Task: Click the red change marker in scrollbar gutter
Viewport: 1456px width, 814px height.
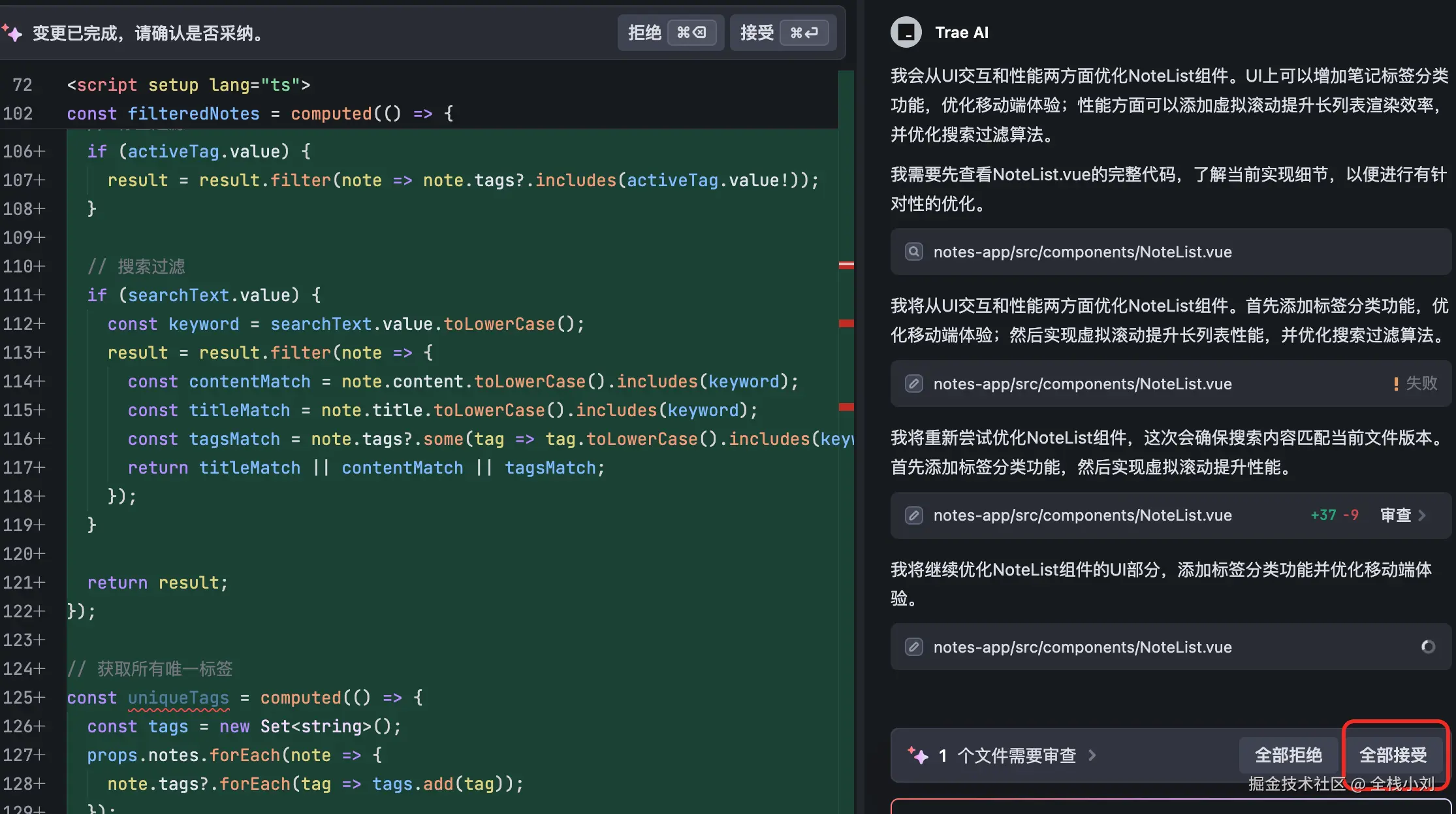Action: (846, 323)
